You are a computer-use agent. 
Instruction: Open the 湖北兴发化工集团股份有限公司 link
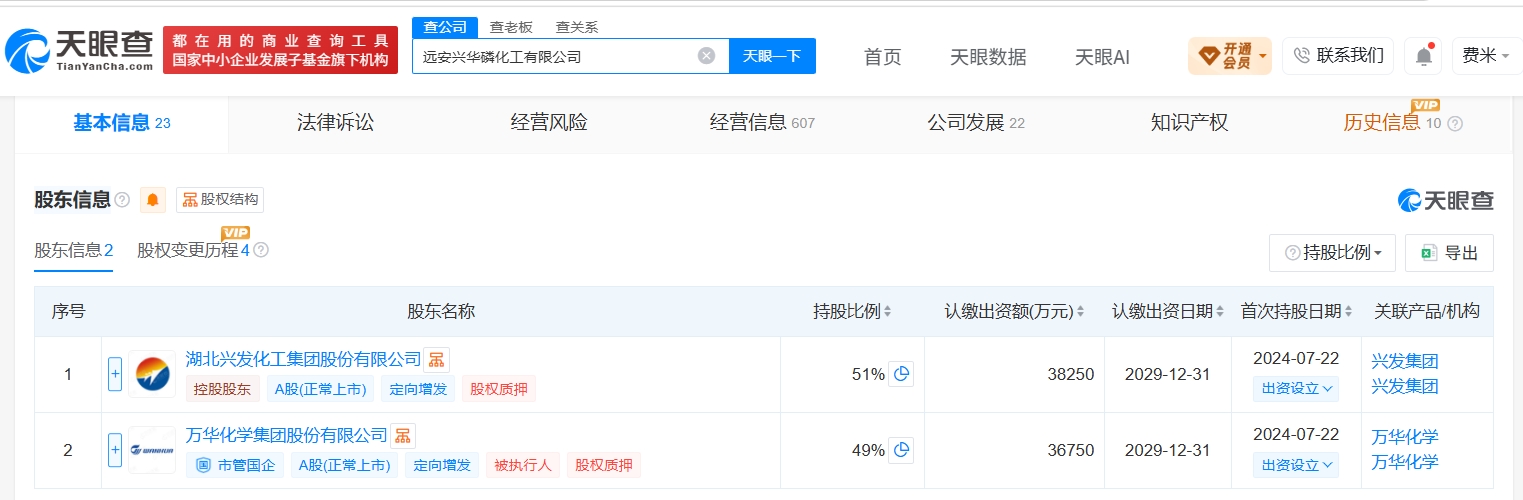(303, 359)
